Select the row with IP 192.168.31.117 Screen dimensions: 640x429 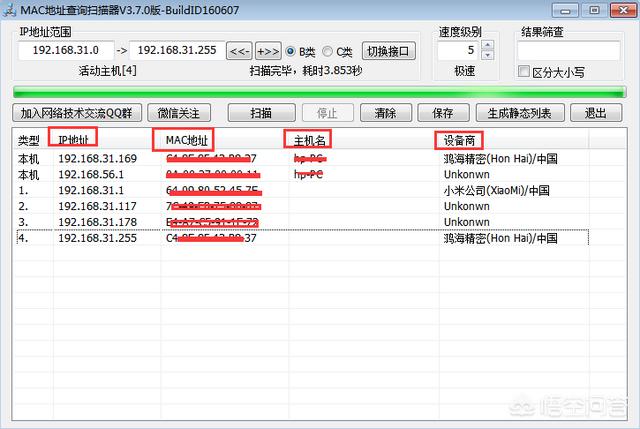(301, 206)
